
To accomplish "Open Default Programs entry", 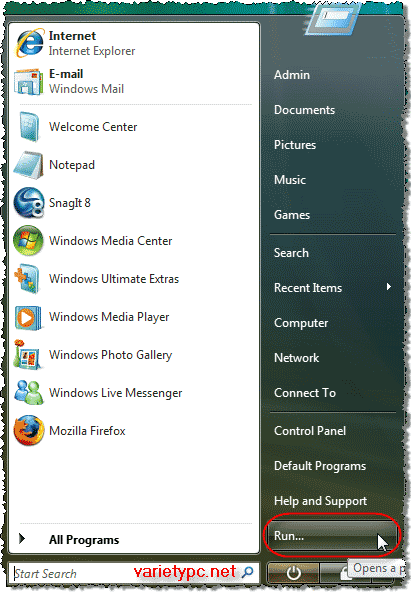I will coord(320,466).
